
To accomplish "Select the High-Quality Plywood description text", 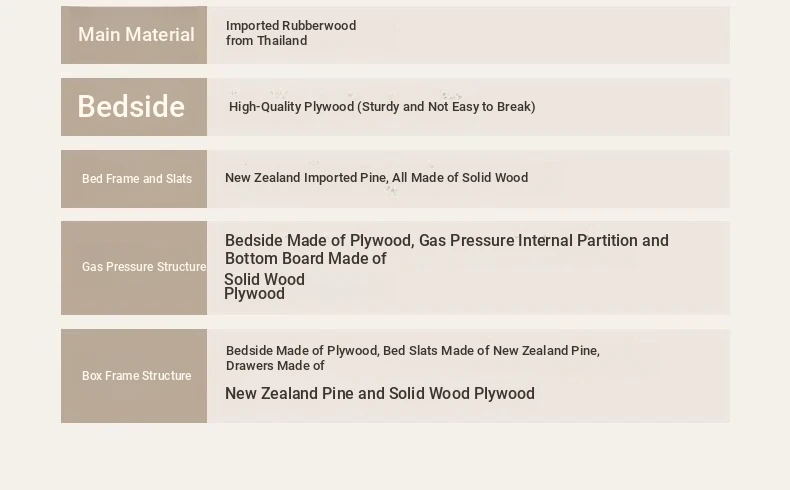I will [382, 107].
